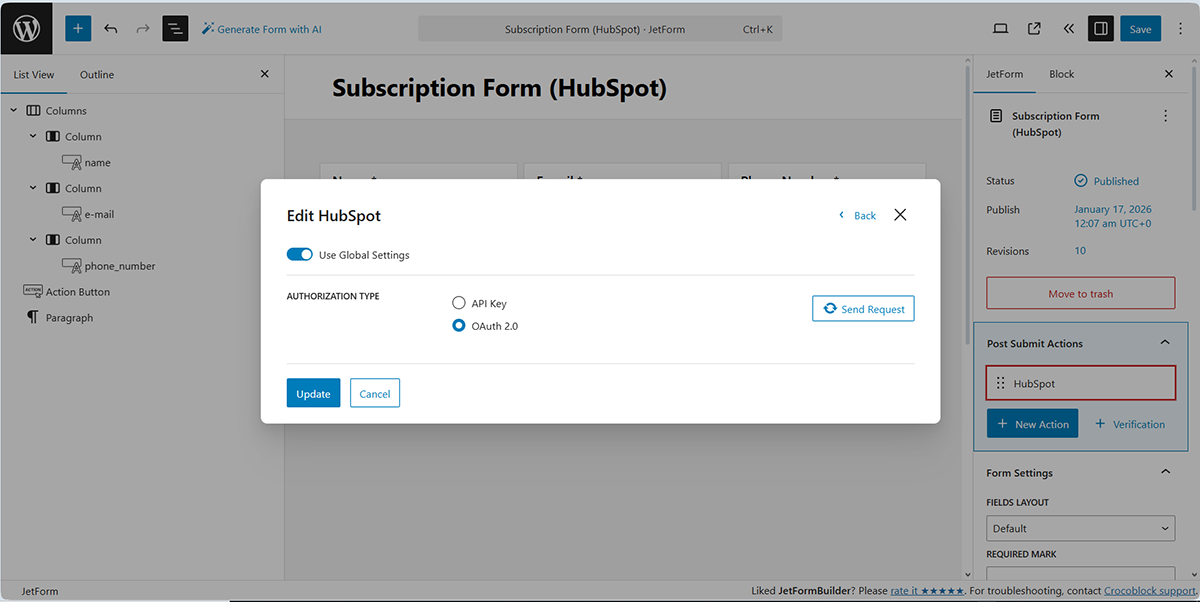The width and height of the screenshot is (1200, 602).
Task: Click the Paragraph block icon
Action: (32, 317)
